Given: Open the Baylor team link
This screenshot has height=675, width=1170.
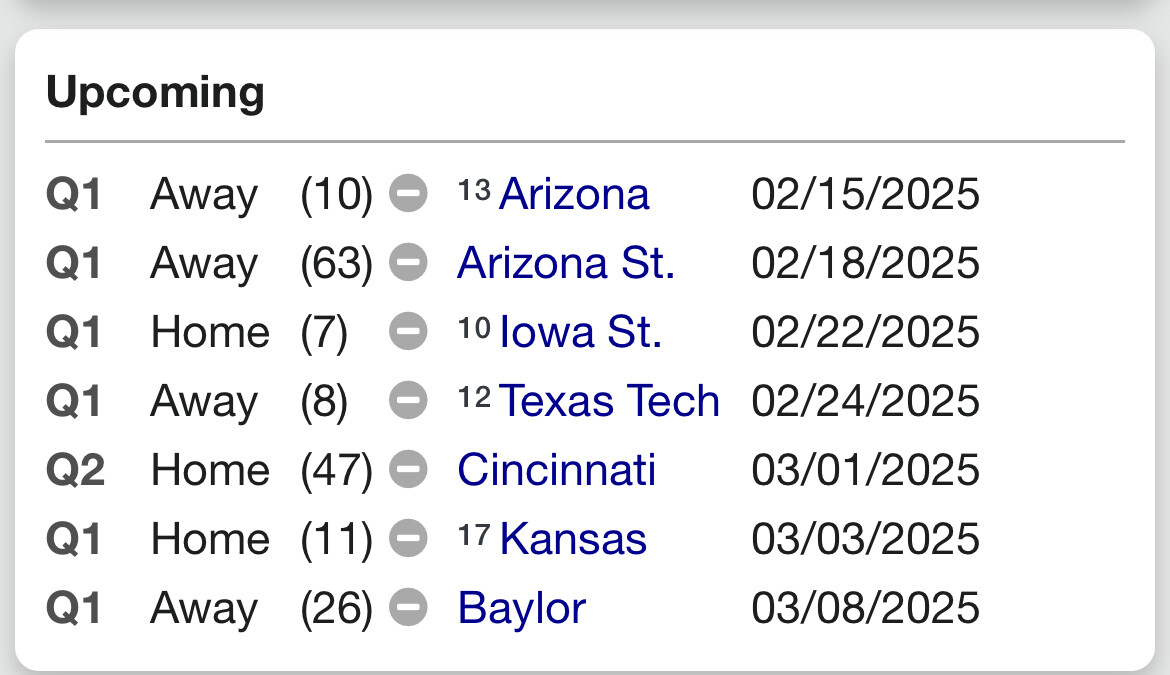Looking at the screenshot, I should coord(521,608).
